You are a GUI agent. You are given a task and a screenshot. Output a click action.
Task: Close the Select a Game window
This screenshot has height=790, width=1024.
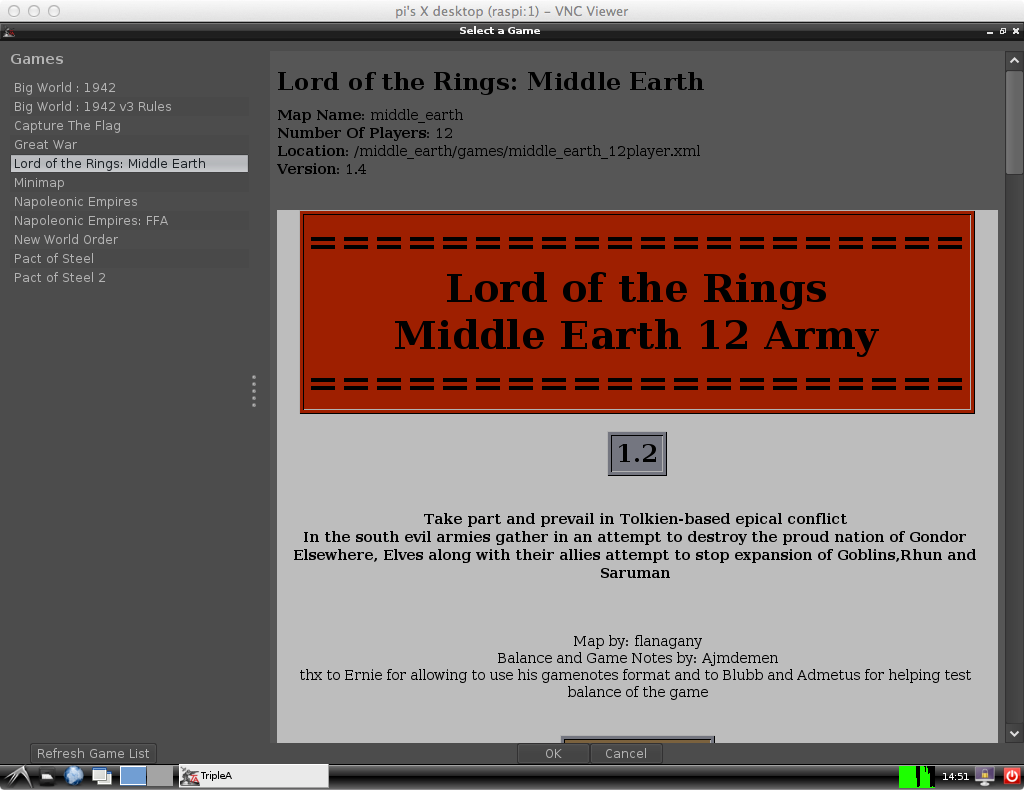tap(1016, 31)
